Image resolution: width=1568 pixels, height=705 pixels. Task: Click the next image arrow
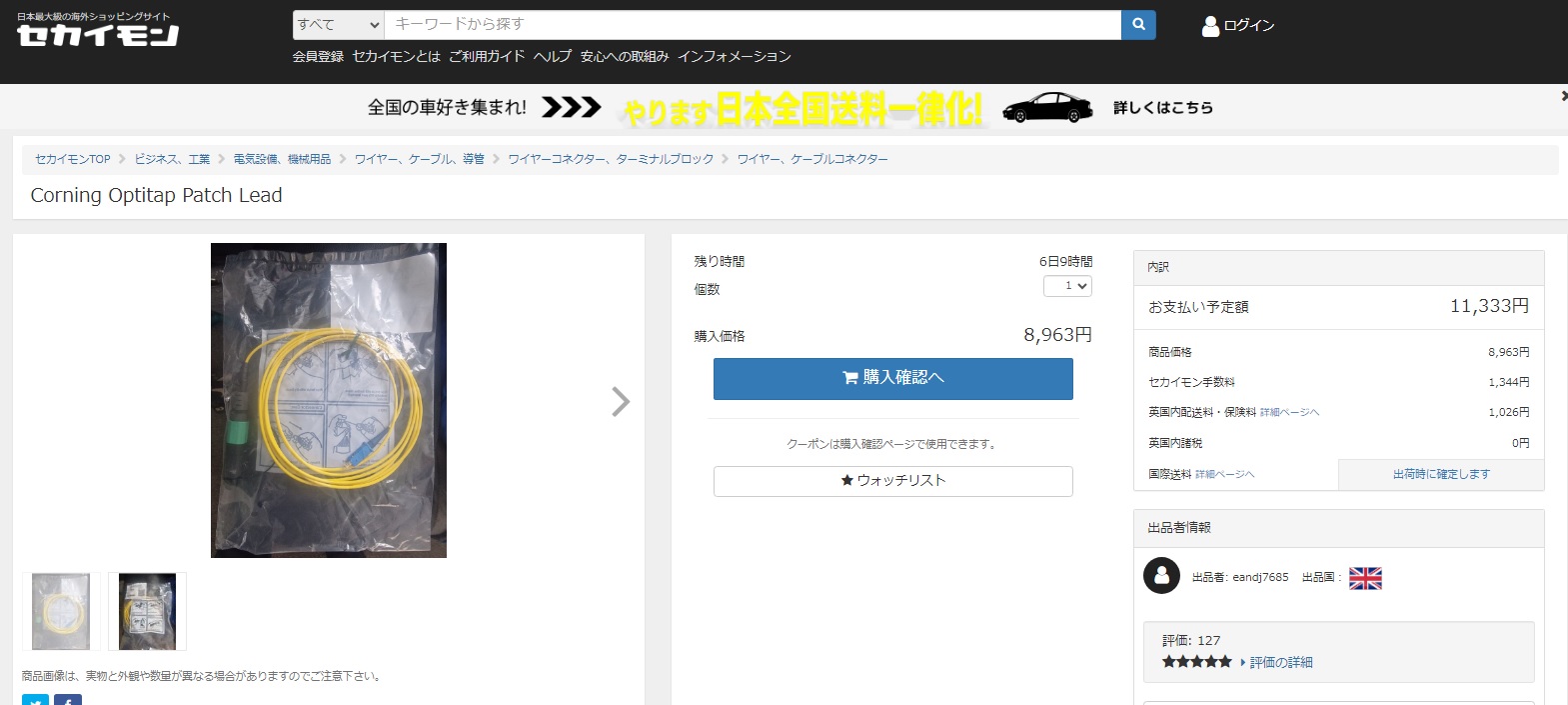[621, 401]
